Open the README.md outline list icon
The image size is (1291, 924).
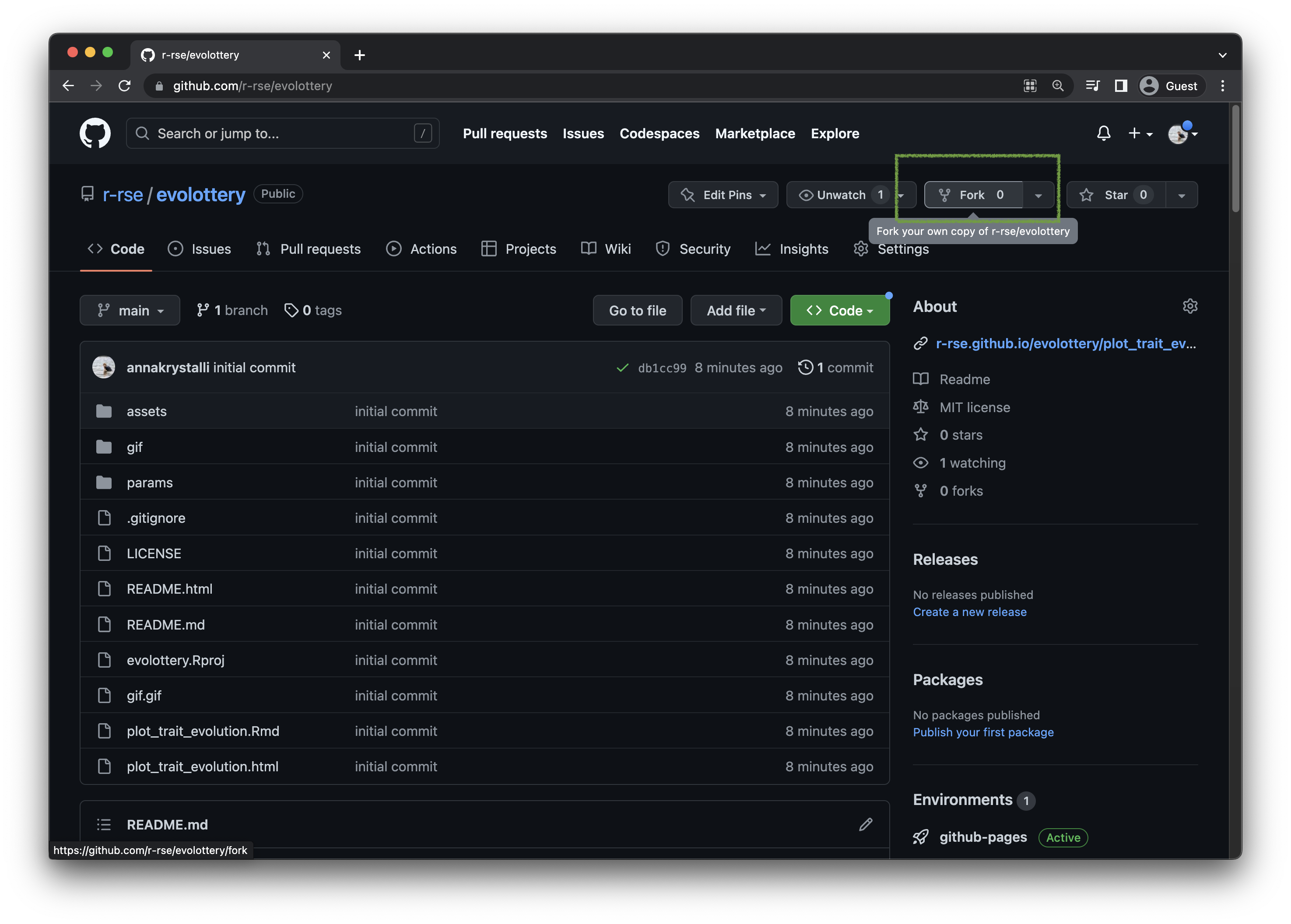(x=104, y=824)
